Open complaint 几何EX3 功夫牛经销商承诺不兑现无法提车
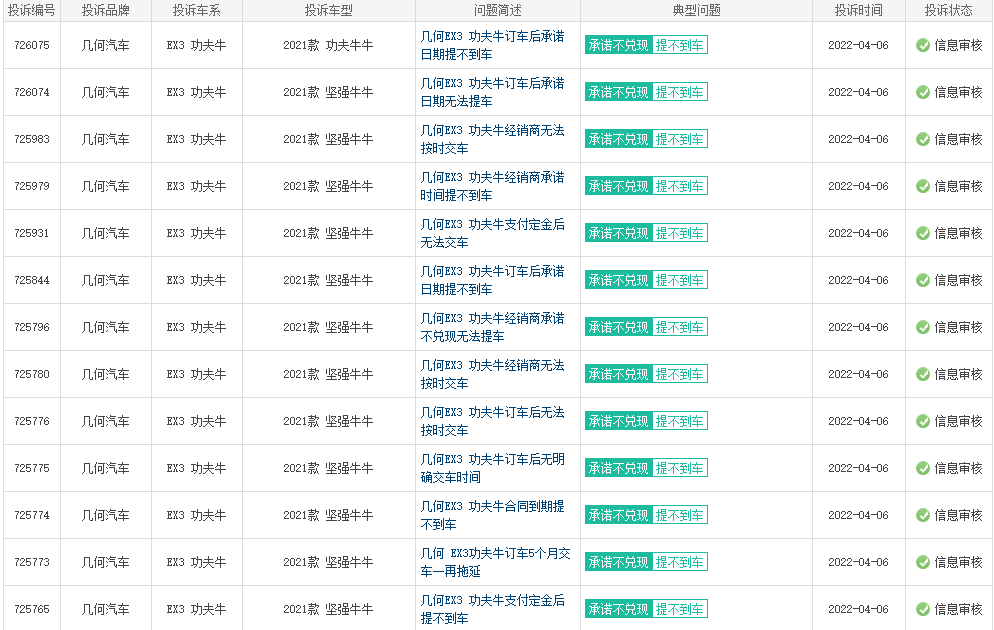 coord(493,327)
